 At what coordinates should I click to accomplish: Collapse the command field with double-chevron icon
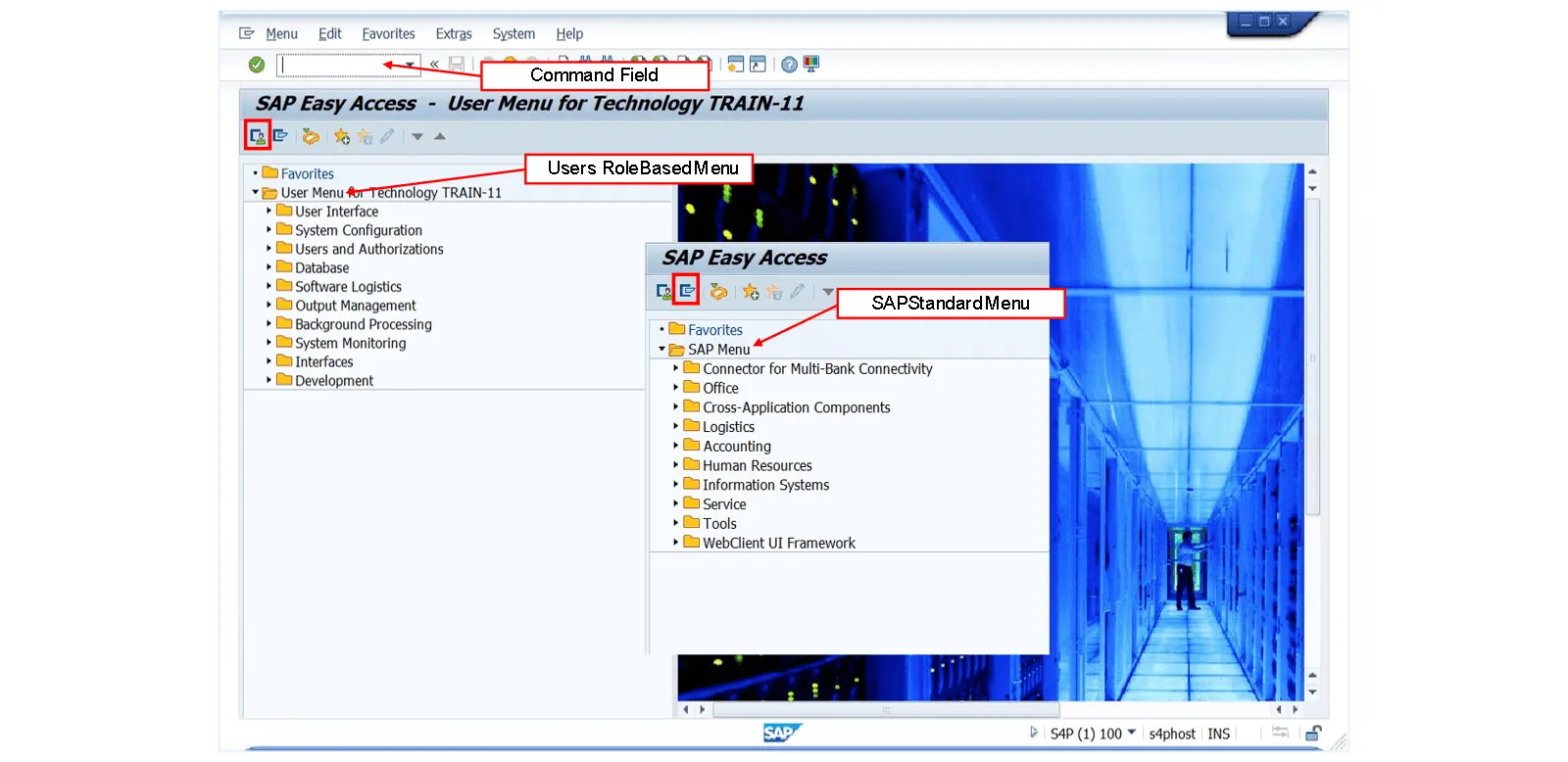pyautogui.click(x=434, y=65)
